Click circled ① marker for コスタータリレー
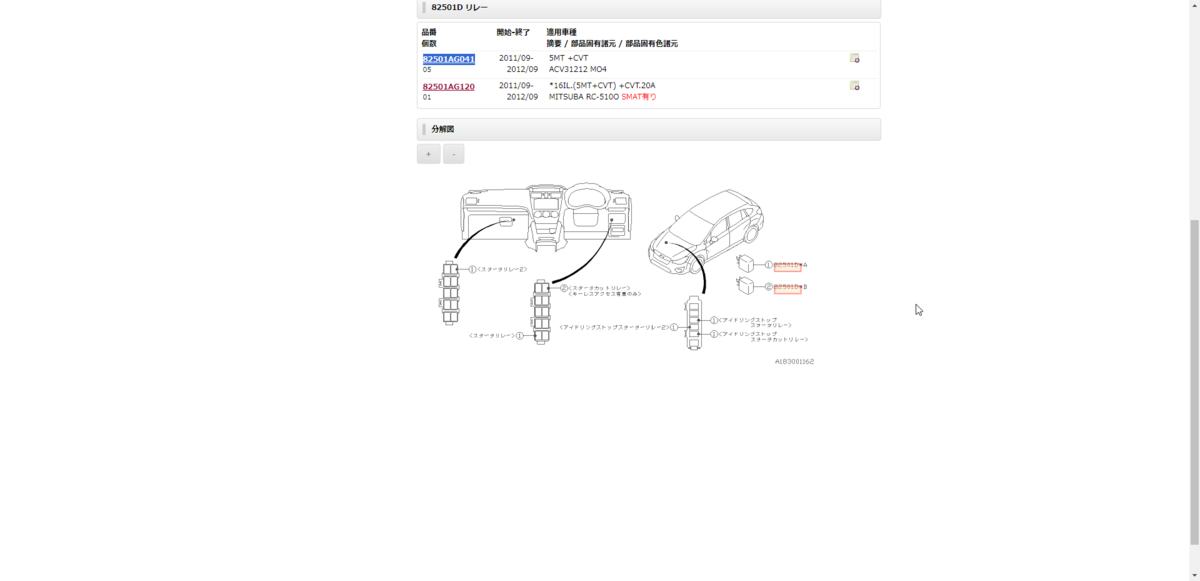Viewport: 1200px width, 581px height. pos(519,335)
